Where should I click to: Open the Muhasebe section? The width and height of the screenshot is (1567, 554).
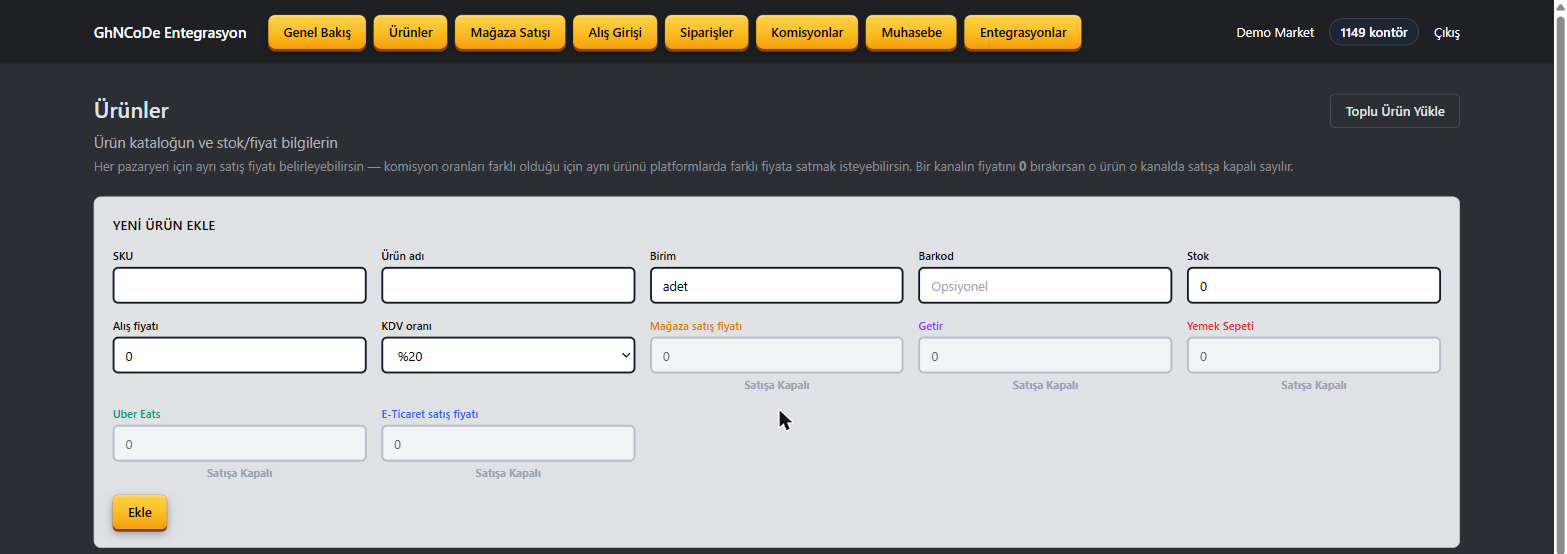(x=911, y=32)
